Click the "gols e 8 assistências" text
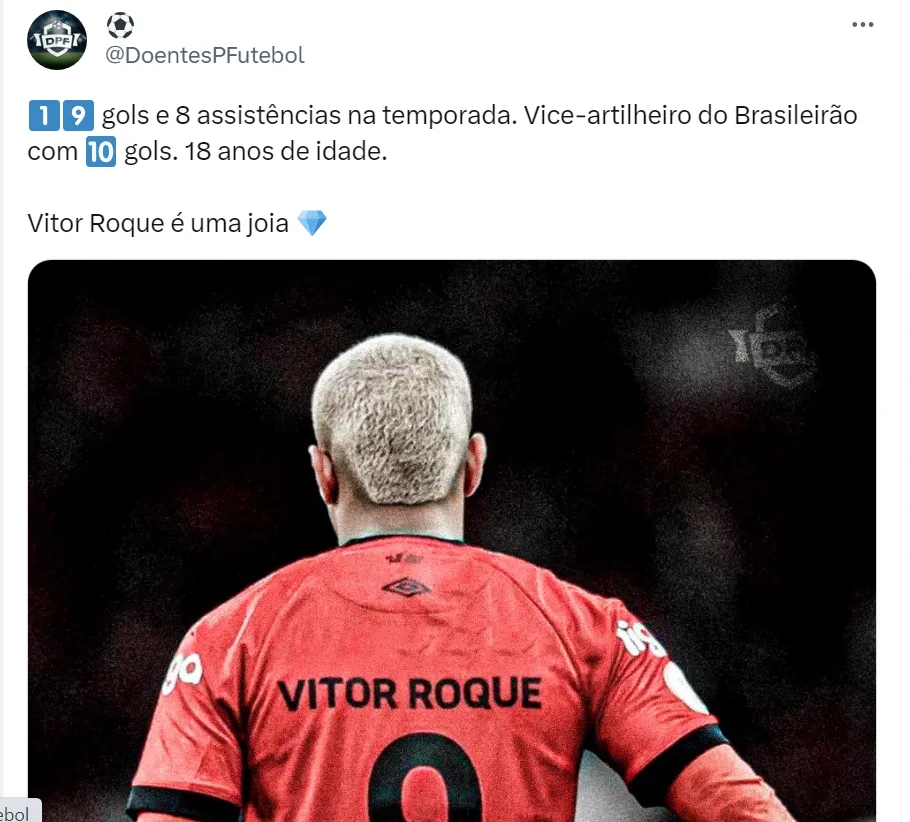Image resolution: width=910 pixels, height=822 pixels. [221, 116]
